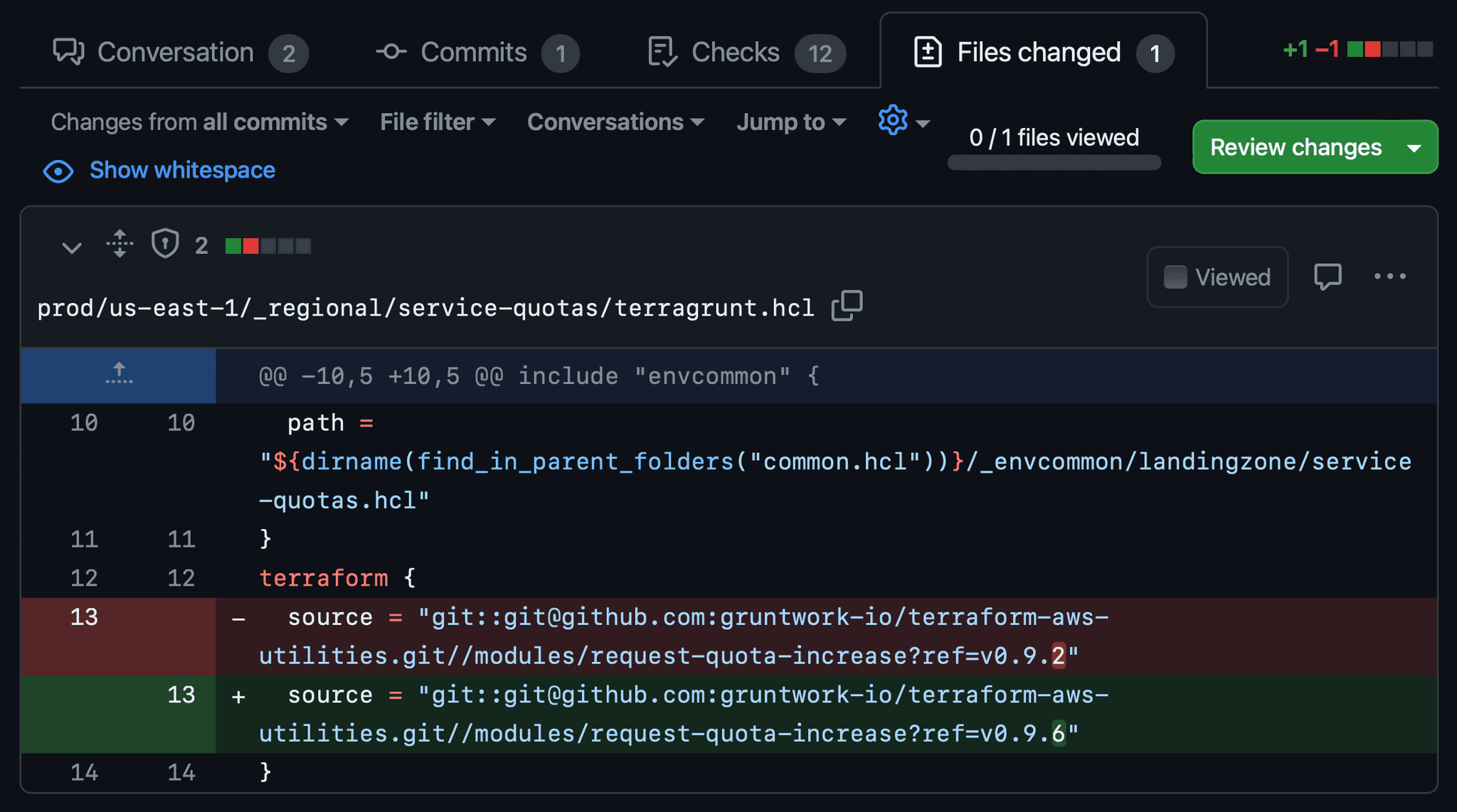
Task: Open the Conversations filter dropdown
Action: point(615,122)
